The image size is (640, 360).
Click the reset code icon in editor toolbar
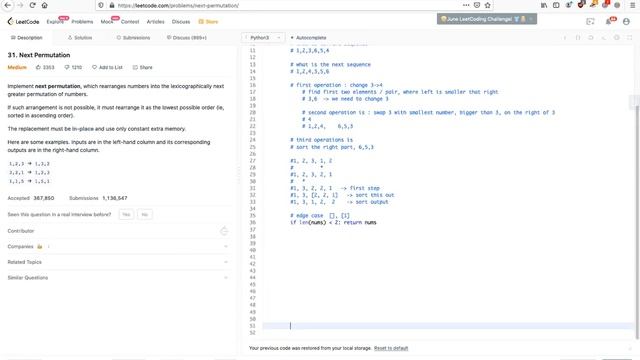(591, 38)
